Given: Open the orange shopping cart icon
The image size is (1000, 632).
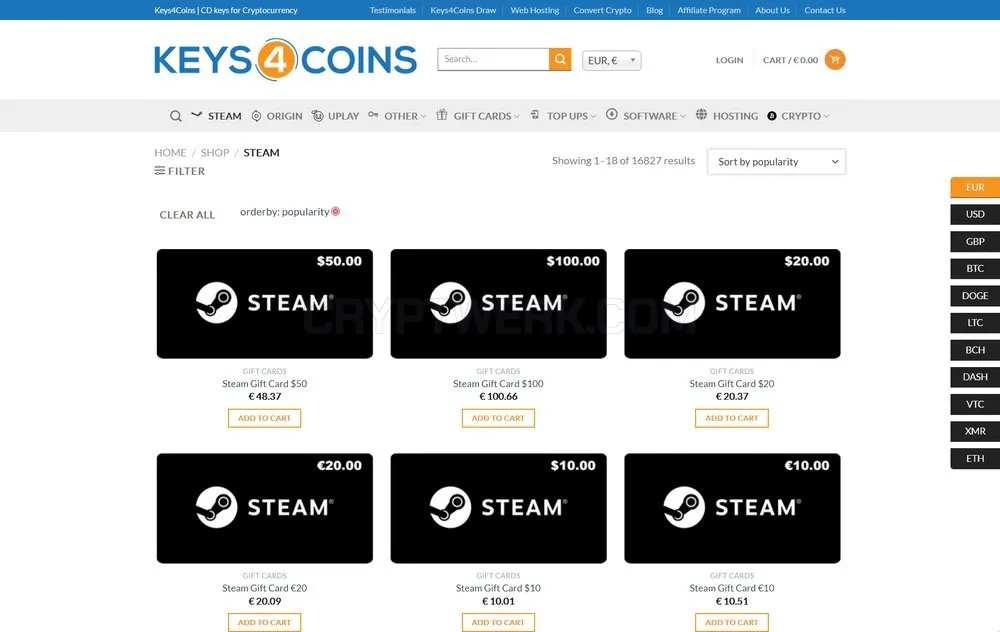Looking at the screenshot, I should pyautogui.click(x=834, y=59).
